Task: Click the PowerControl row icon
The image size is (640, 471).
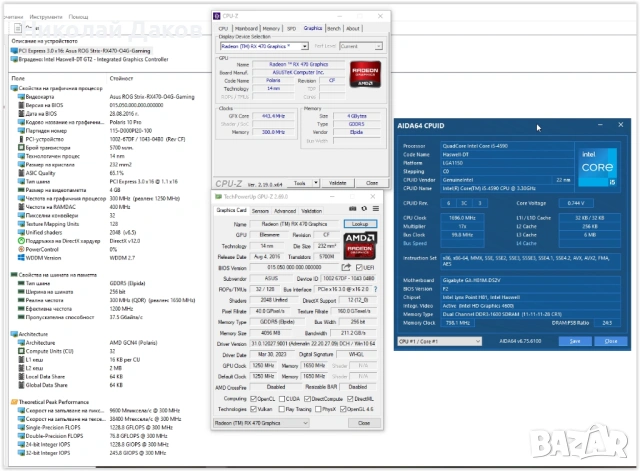Action: click(x=21, y=249)
